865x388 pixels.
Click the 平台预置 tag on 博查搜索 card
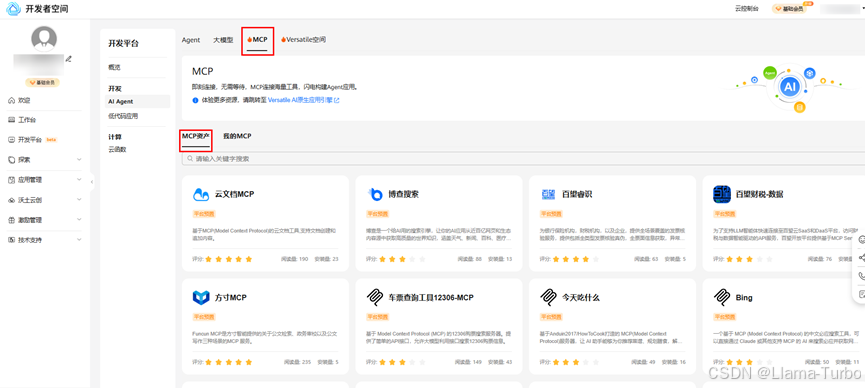(378, 214)
